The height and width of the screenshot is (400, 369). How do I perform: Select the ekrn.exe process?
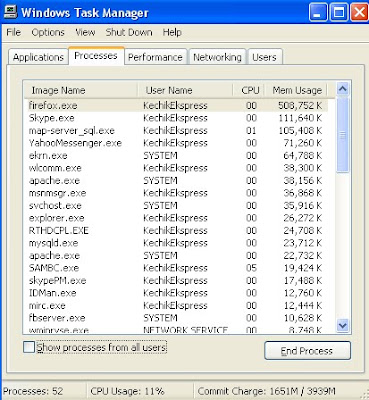point(176,156)
